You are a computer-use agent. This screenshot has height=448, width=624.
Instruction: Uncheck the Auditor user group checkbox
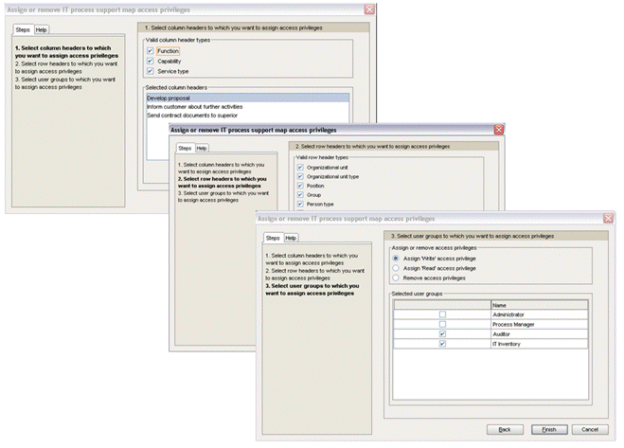(x=442, y=334)
